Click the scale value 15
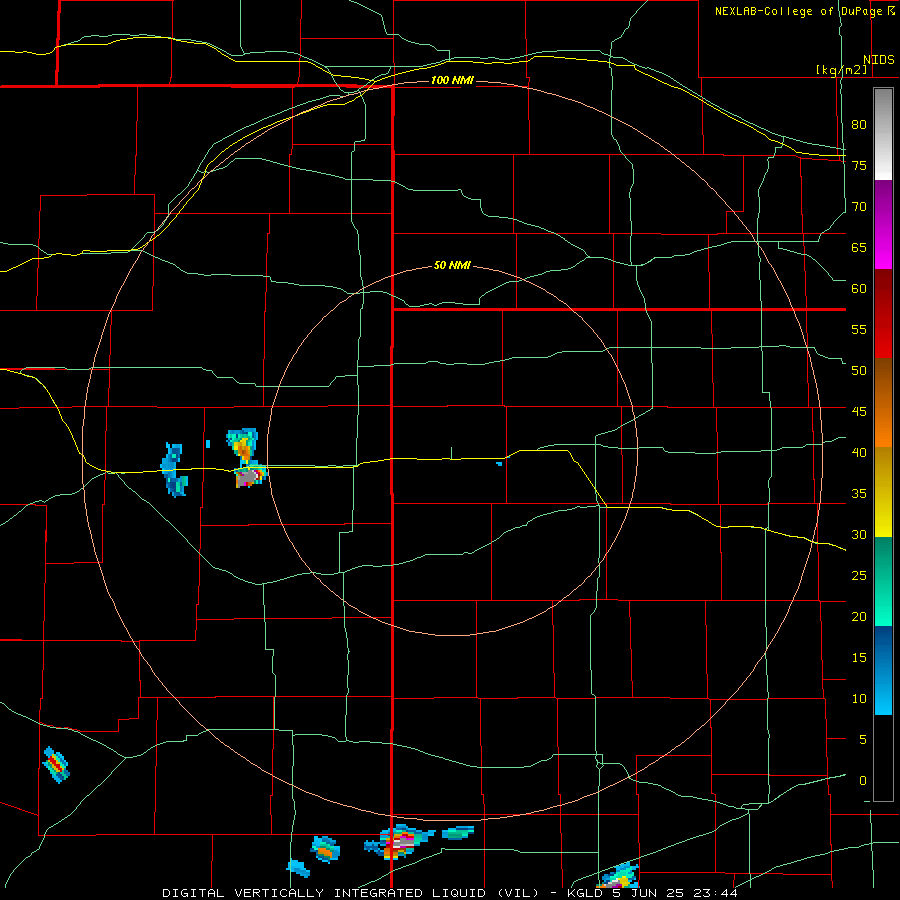 point(859,658)
